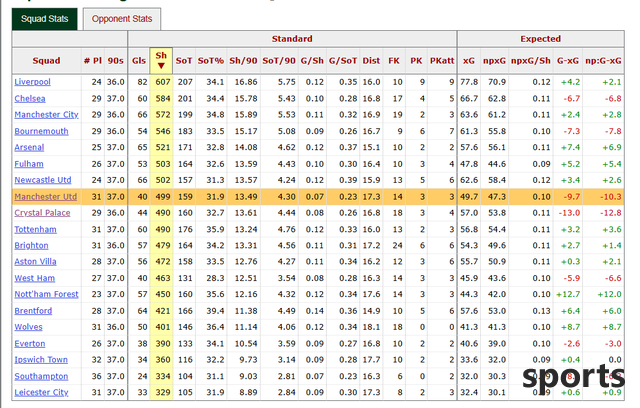The image size is (640, 408).
Task: Sort by the PKatt column header
Action: pos(442,60)
